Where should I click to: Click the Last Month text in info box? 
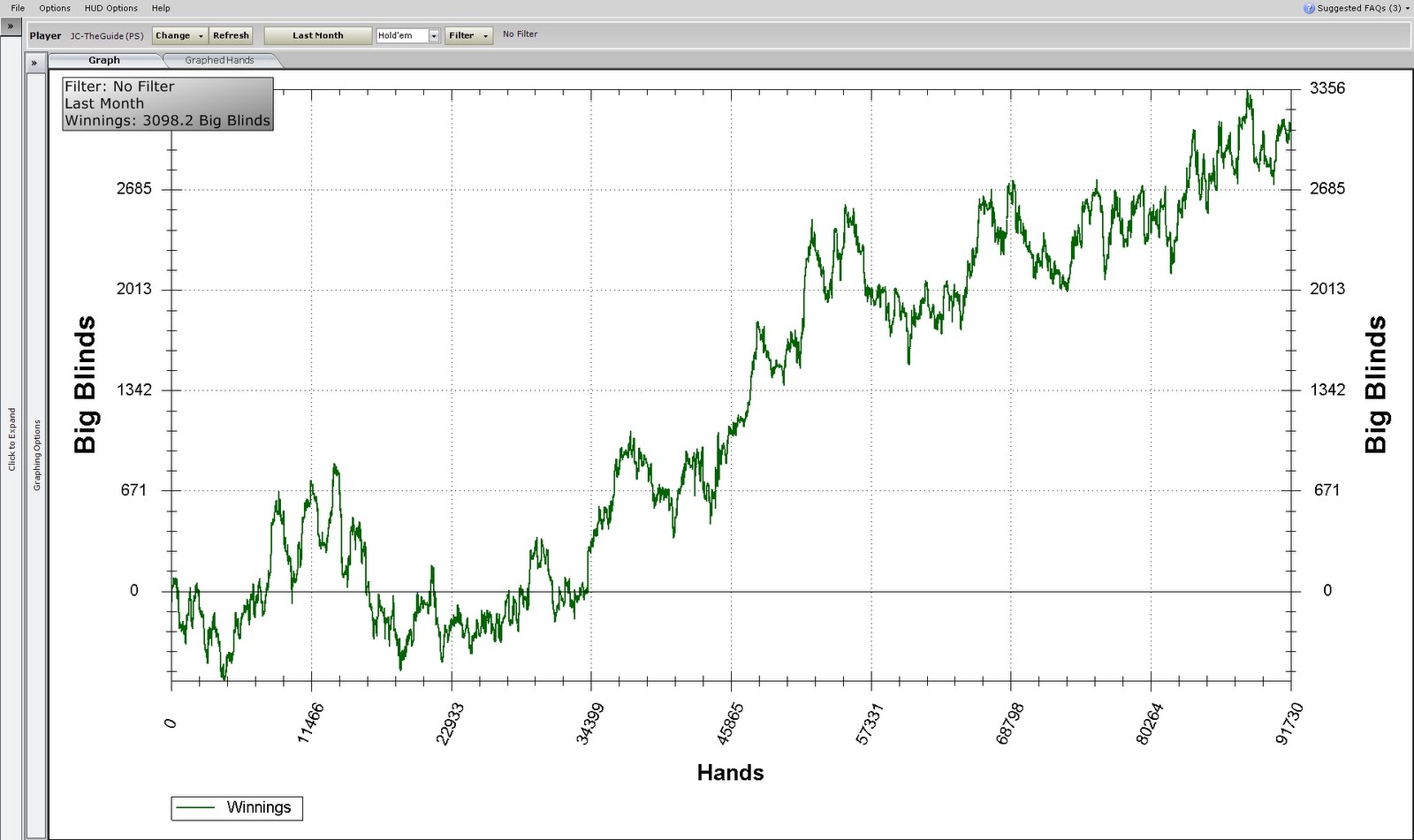click(104, 103)
